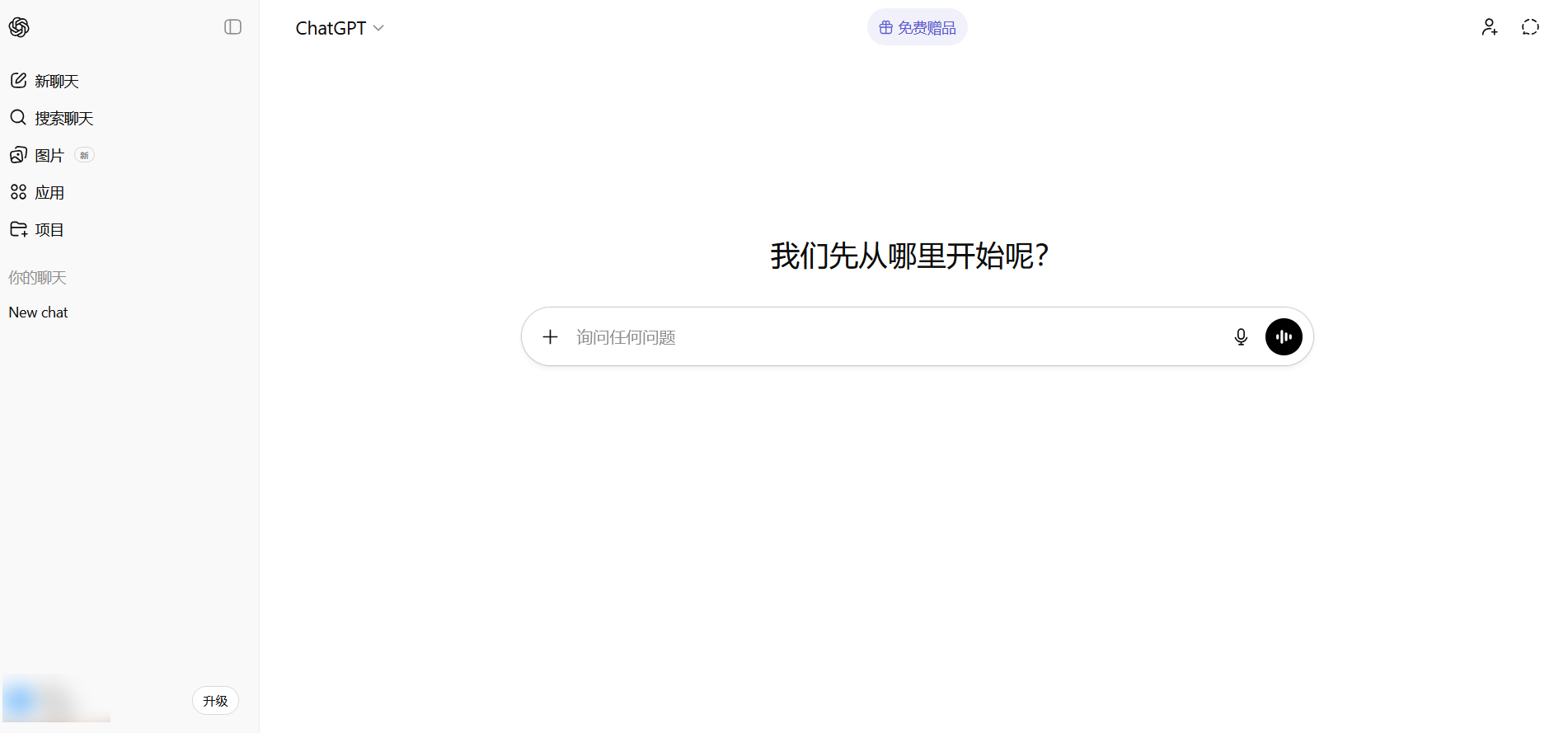Click the 免费赠品 free gift button

(x=917, y=27)
